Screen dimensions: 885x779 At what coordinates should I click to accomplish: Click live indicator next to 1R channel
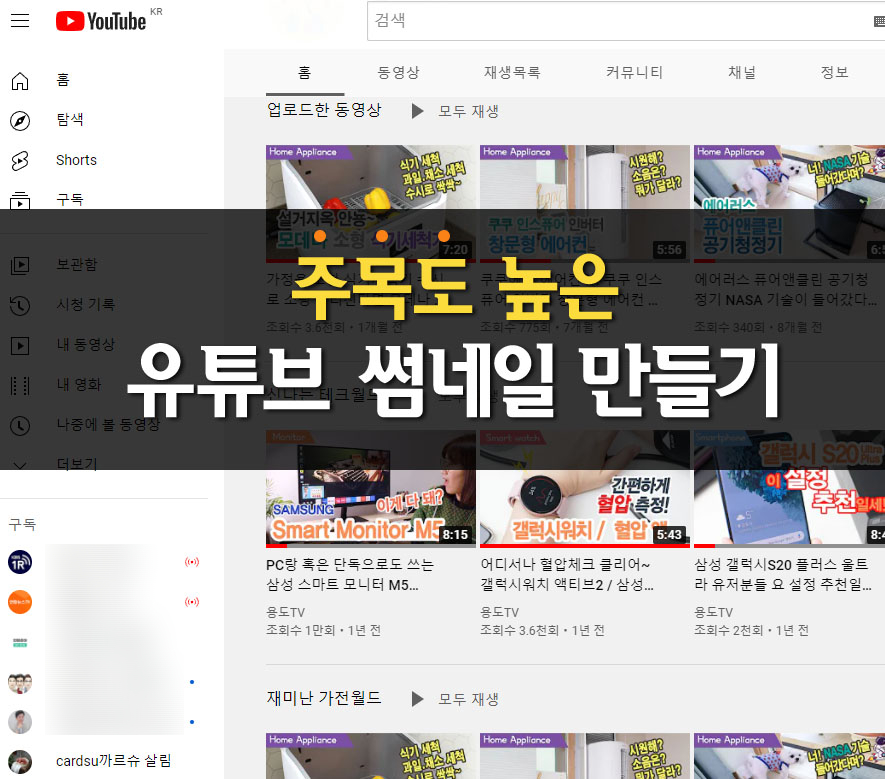click(192, 562)
